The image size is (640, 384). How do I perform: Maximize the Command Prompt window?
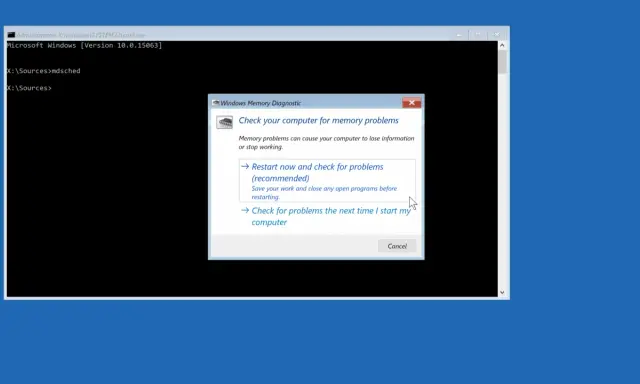click(x=478, y=35)
